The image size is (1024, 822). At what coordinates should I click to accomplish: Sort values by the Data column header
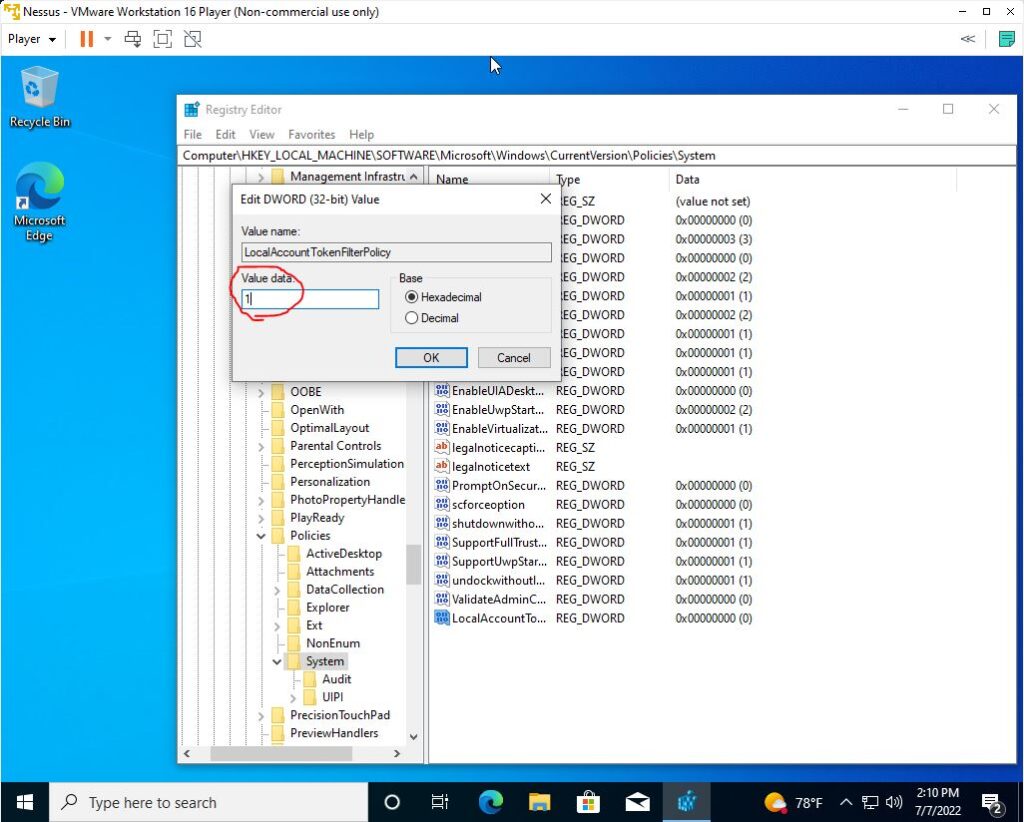812,179
